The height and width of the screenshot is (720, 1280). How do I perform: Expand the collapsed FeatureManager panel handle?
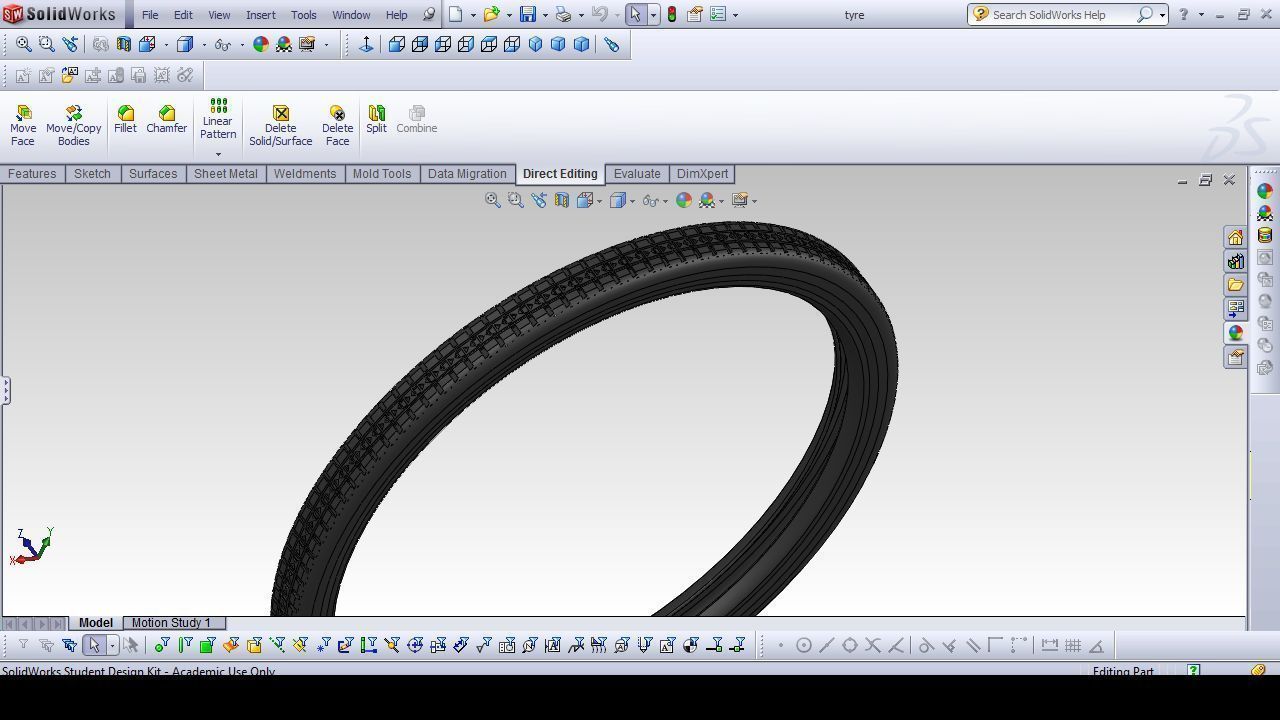tap(5, 390)
